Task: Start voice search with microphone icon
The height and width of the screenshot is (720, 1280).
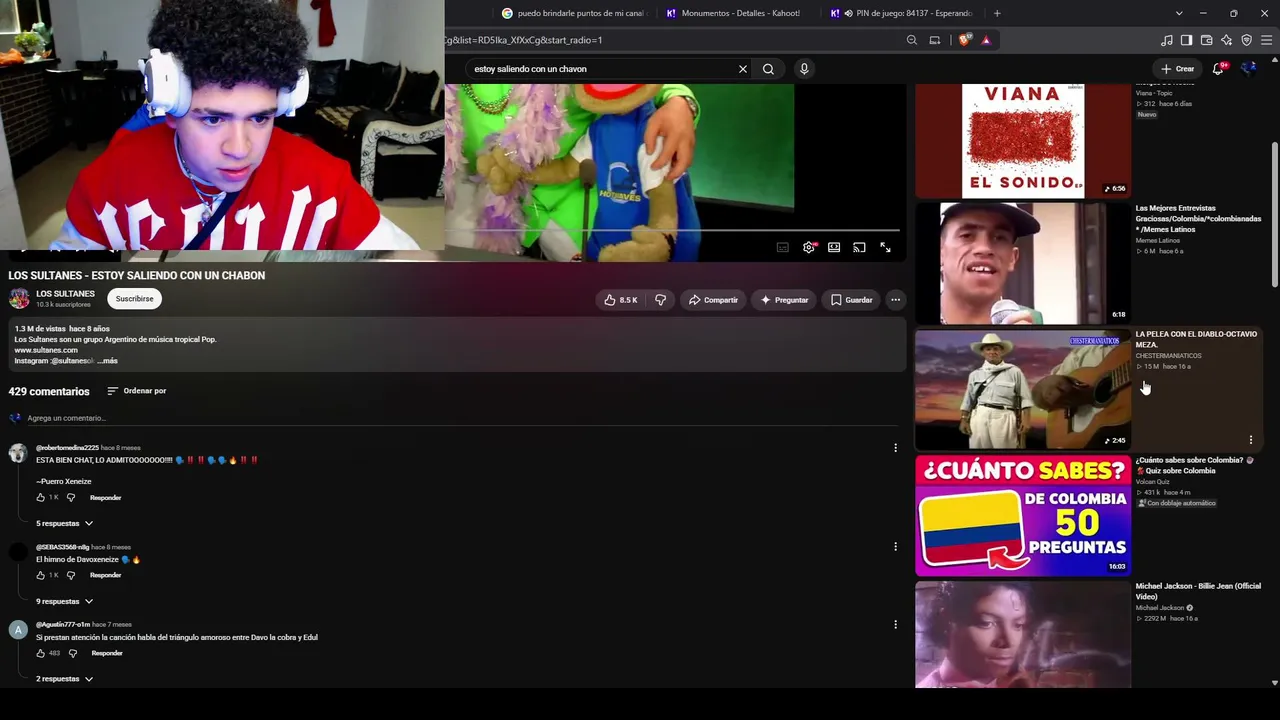Action: (804, 69)
